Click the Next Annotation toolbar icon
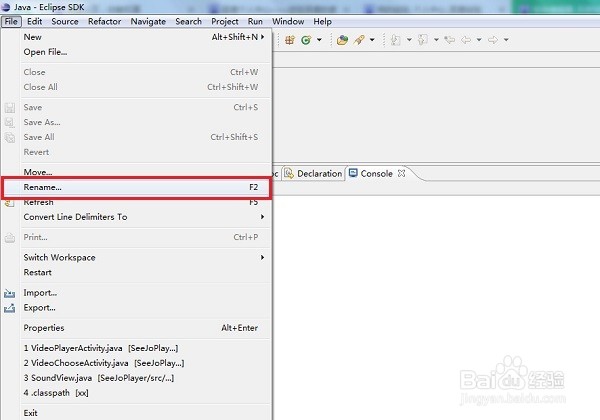Image resolution: width=600 pixels, height=420 pixels. coord(396,40)
